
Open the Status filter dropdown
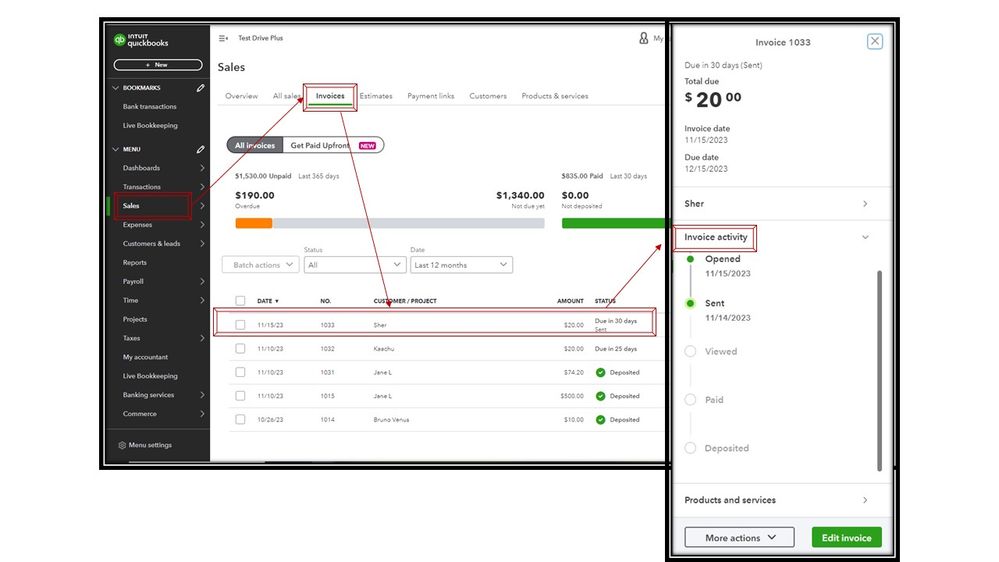pos(355,265)
